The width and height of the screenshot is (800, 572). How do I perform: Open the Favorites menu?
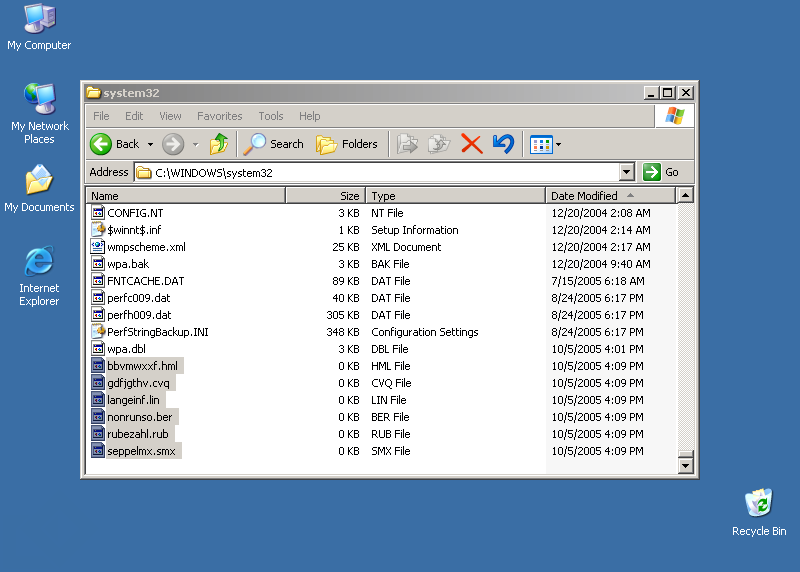coord(219,116)
